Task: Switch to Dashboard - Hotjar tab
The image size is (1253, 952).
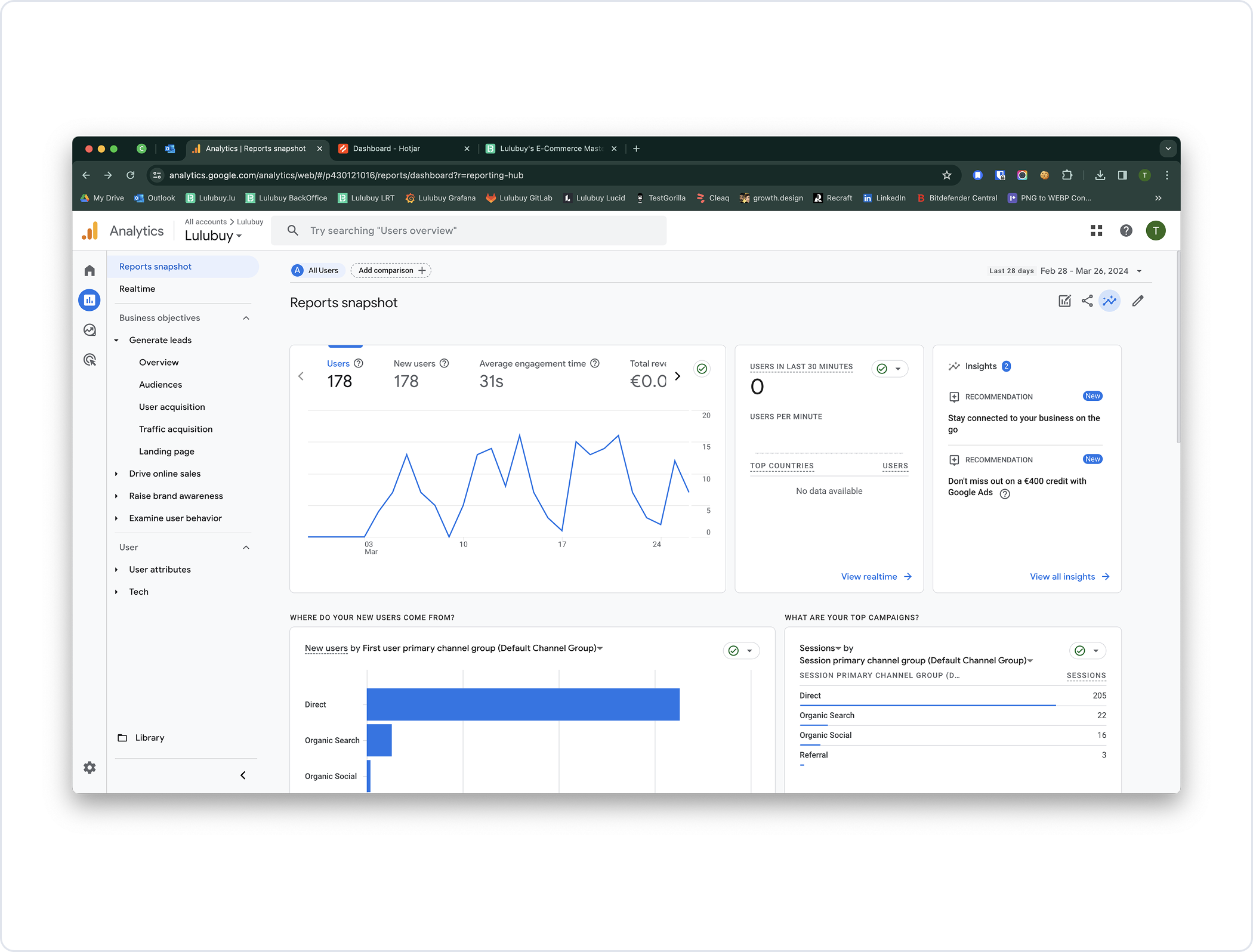Action: coord(403,149)
